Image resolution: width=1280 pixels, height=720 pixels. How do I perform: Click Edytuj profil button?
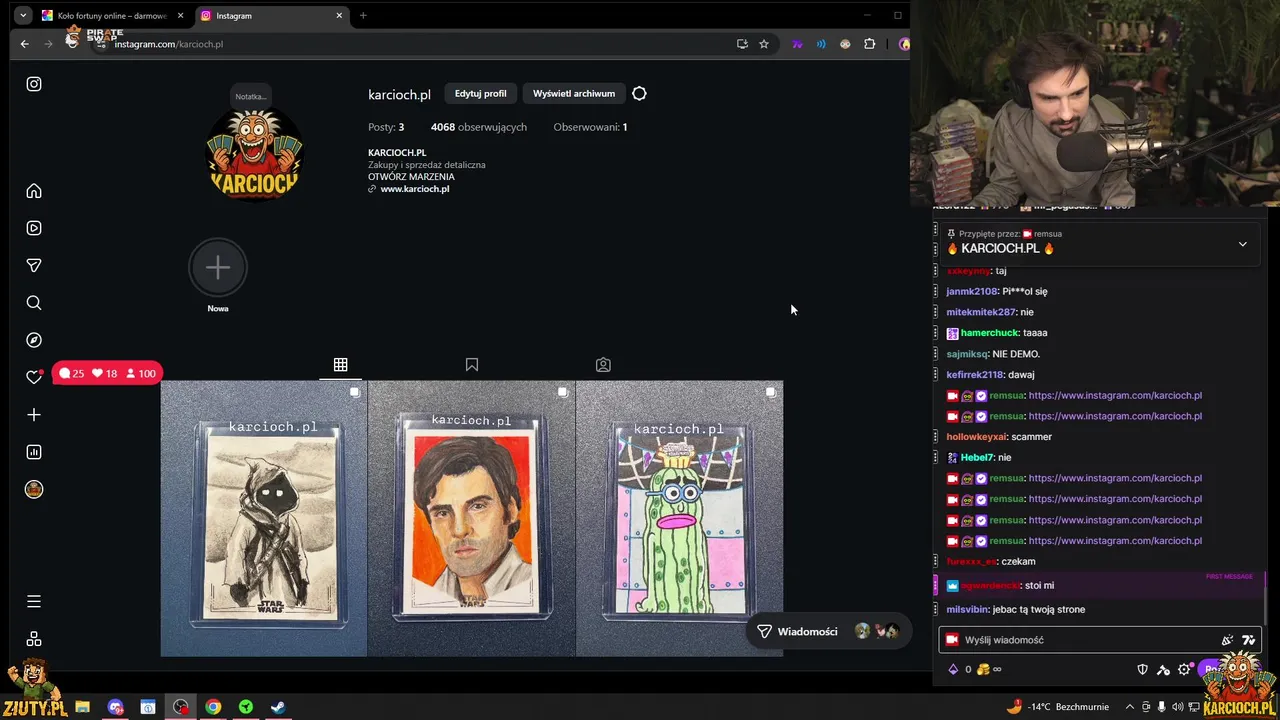click(x=480, y=94)
